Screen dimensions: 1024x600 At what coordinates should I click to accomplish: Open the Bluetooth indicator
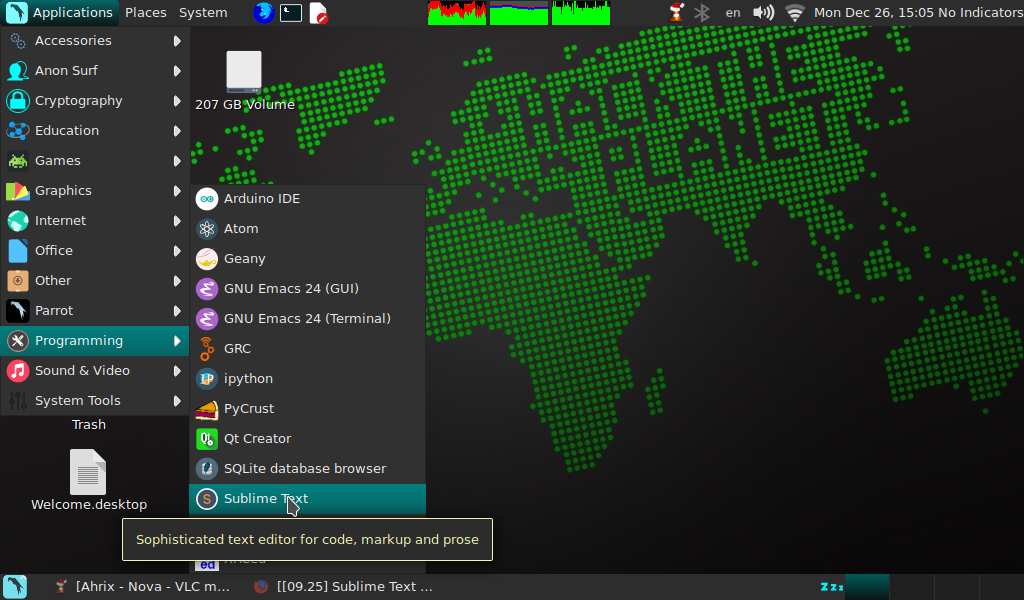[x=702, y=12]
